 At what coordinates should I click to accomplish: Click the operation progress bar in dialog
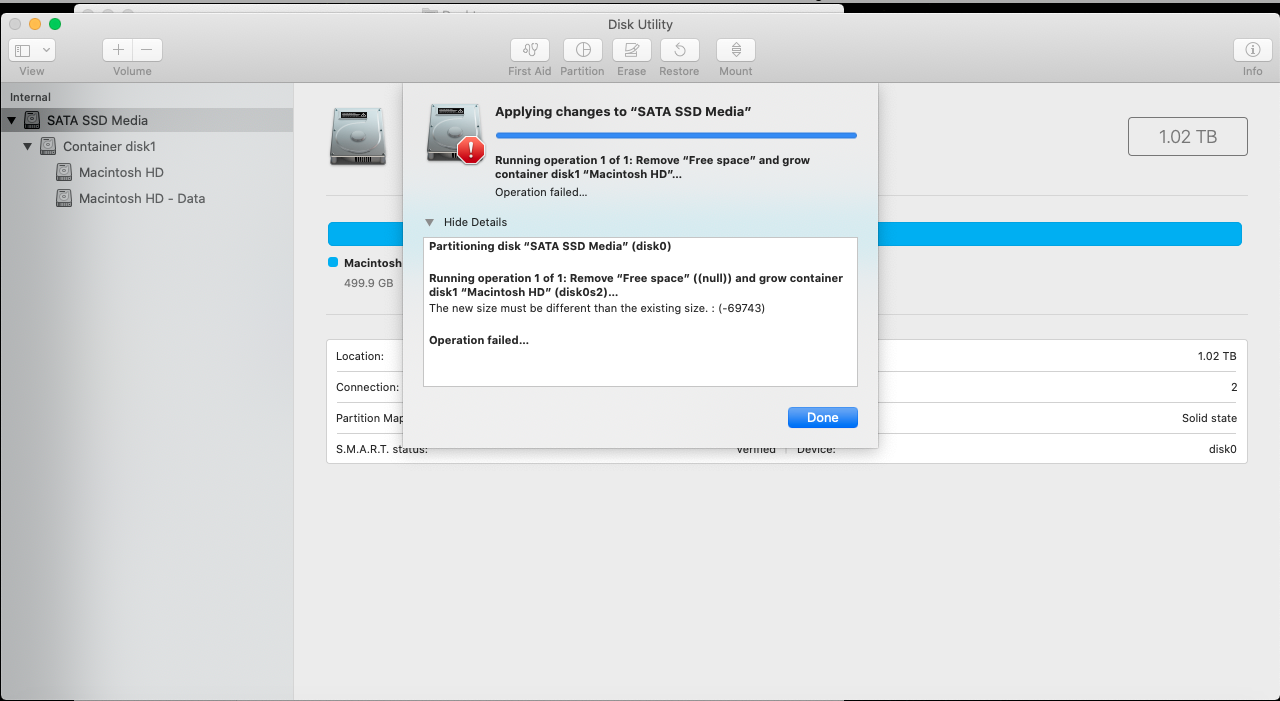[676, 135]
